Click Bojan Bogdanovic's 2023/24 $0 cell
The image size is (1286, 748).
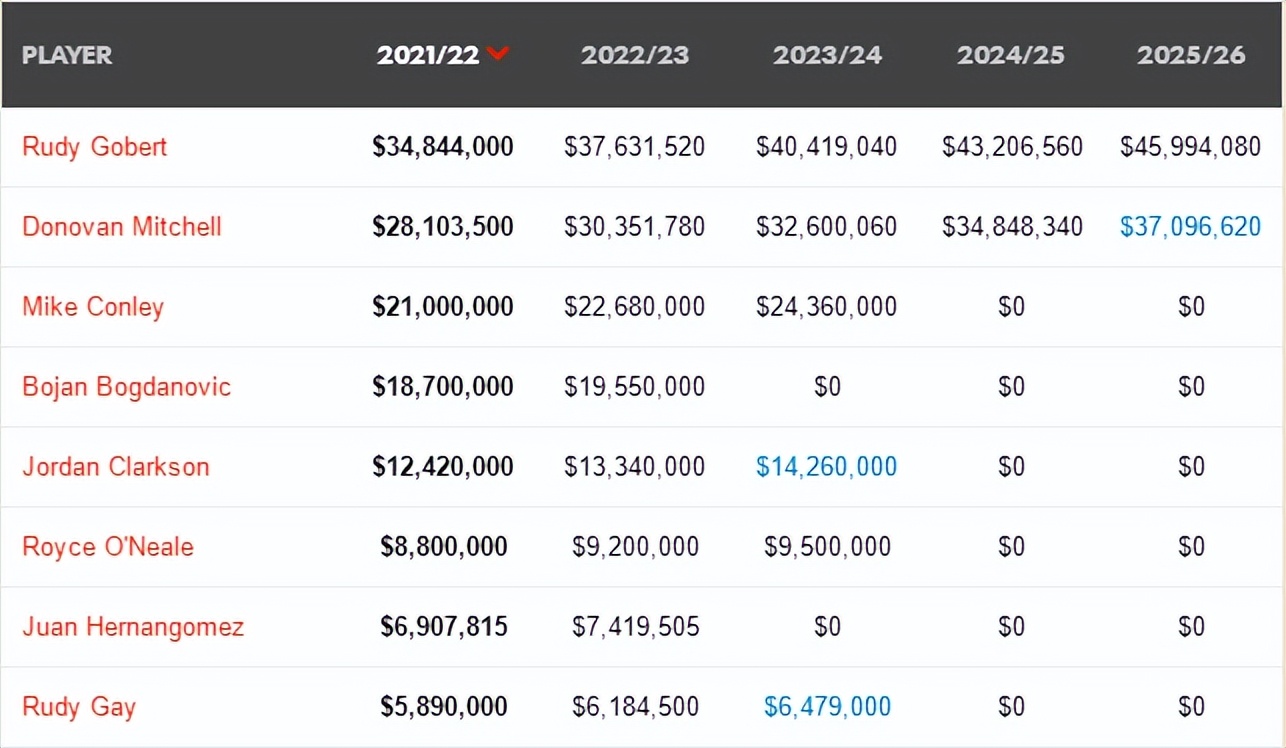point(827,387)
